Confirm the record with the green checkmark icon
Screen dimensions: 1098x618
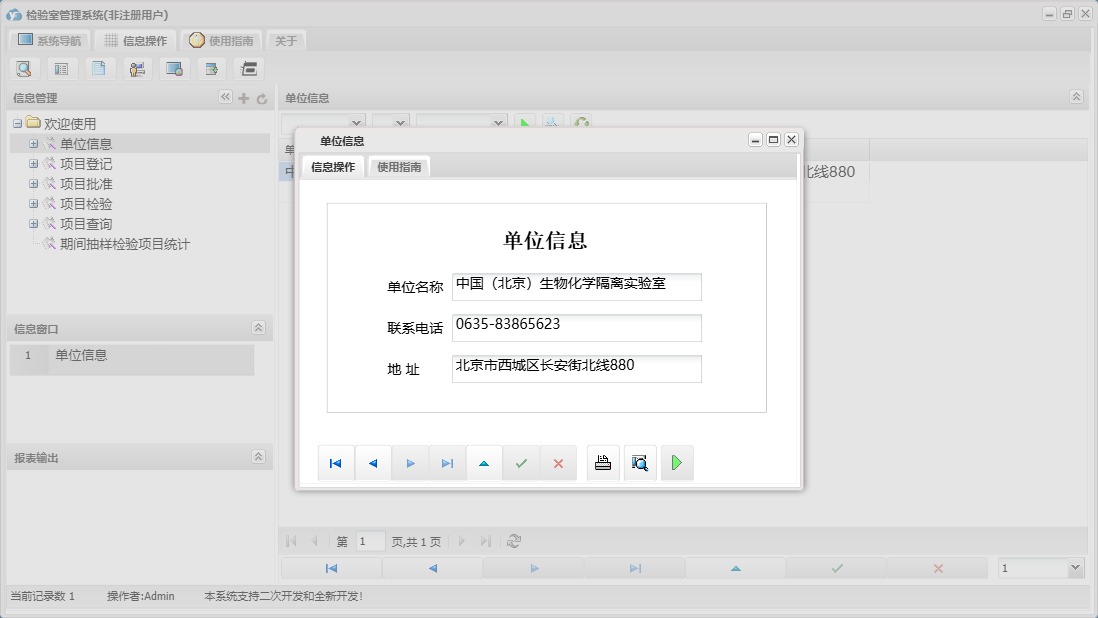coord(521,462)
